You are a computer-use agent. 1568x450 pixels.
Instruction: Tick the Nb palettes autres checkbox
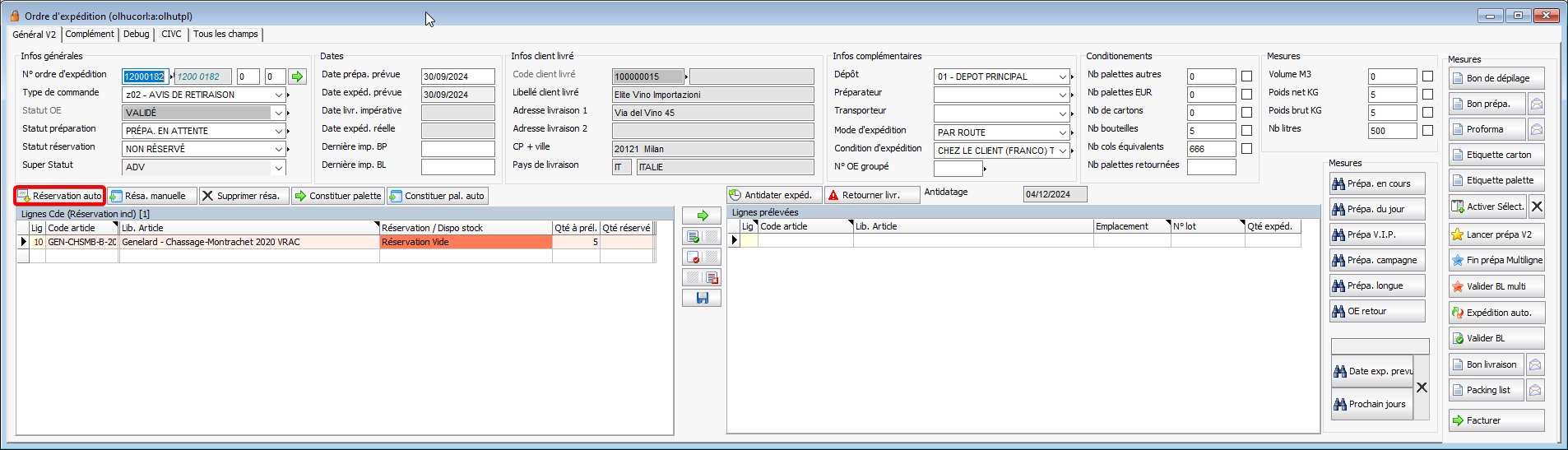(1246, 77)
